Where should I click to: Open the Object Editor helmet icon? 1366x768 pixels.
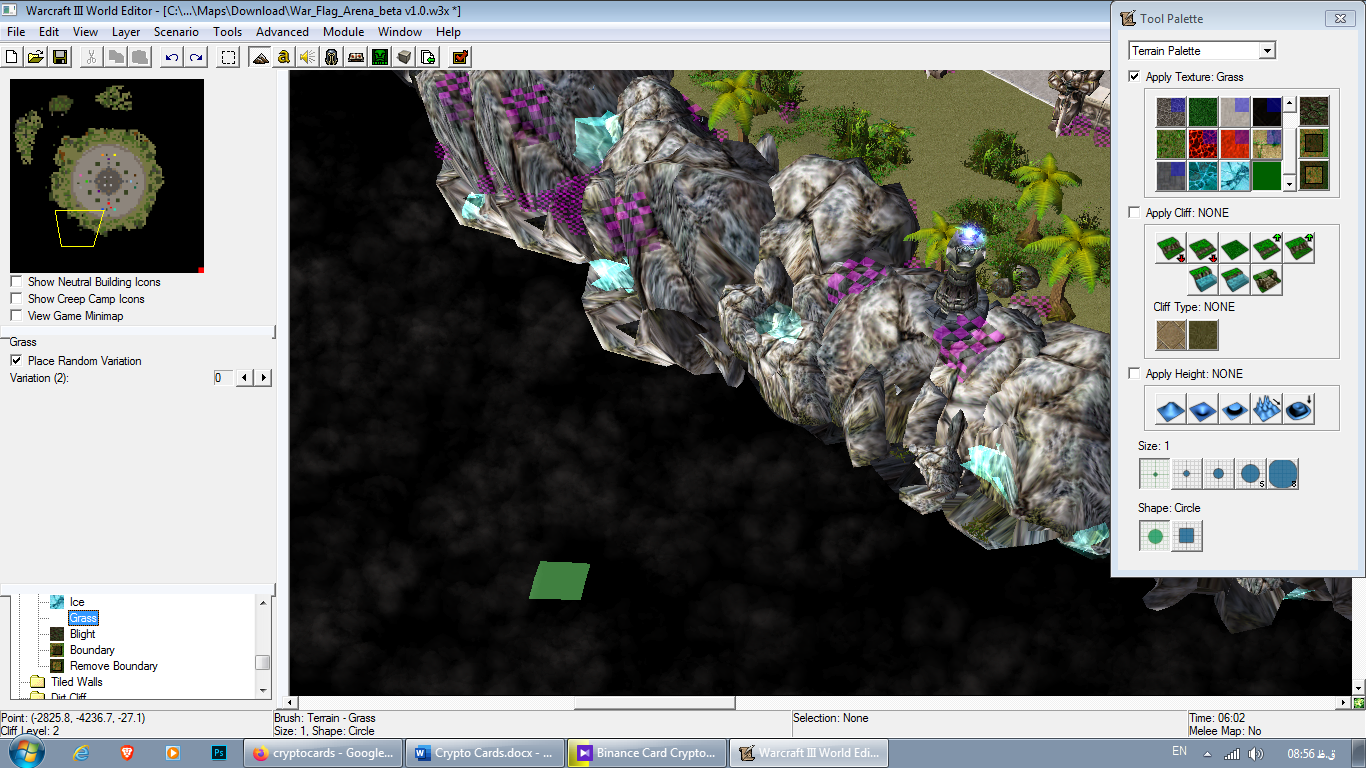pos(332,57)
